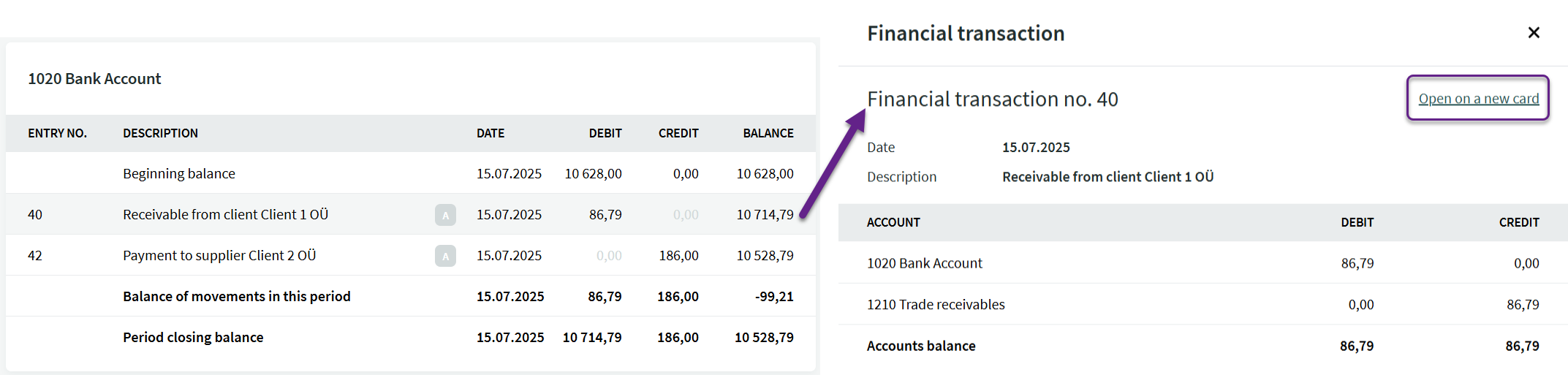
Task: Click the 'Period closing balance' row
Action: (x=193, y=338)
